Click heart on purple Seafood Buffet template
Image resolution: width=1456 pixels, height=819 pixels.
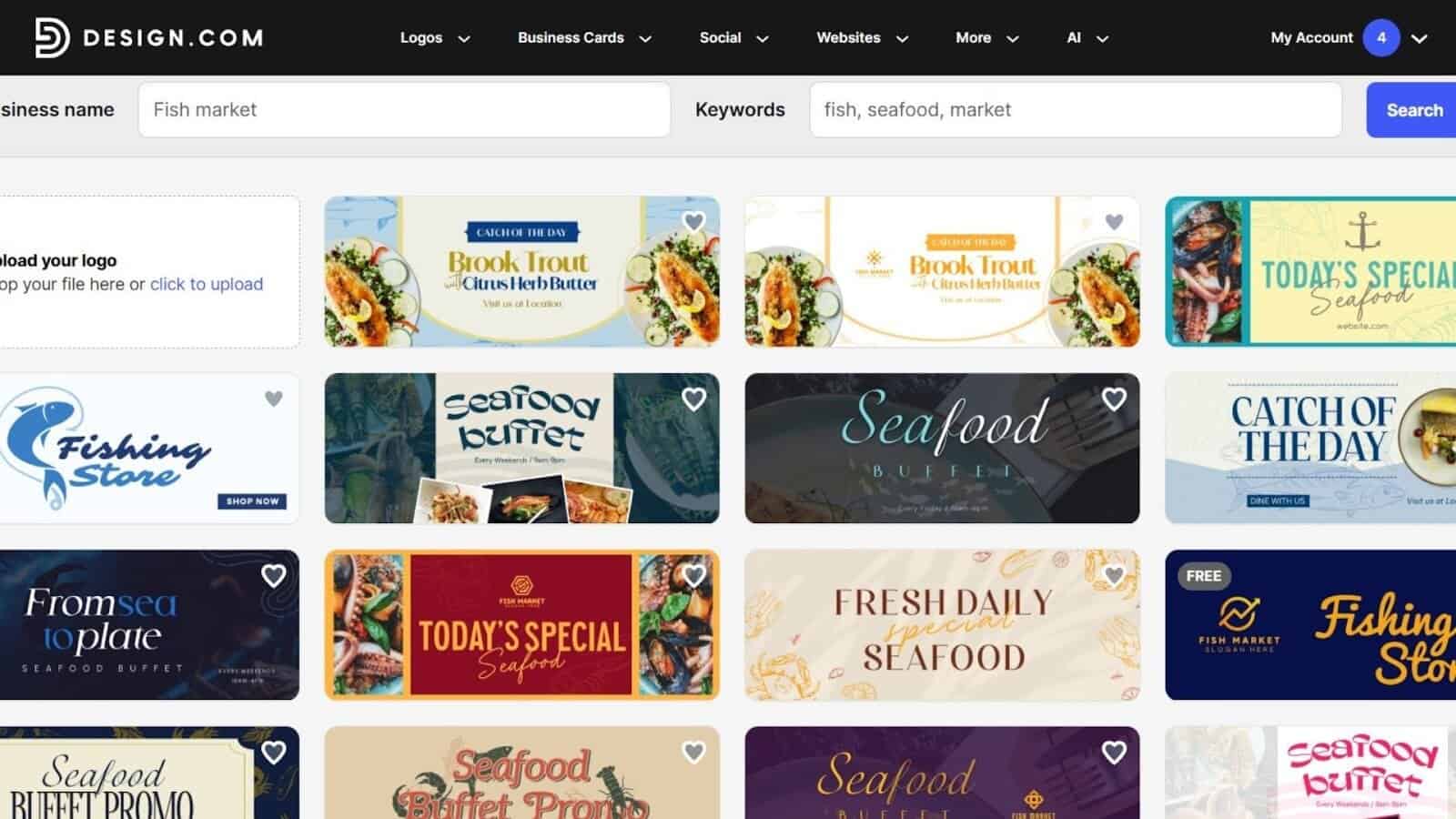(x=1114, y=752)
